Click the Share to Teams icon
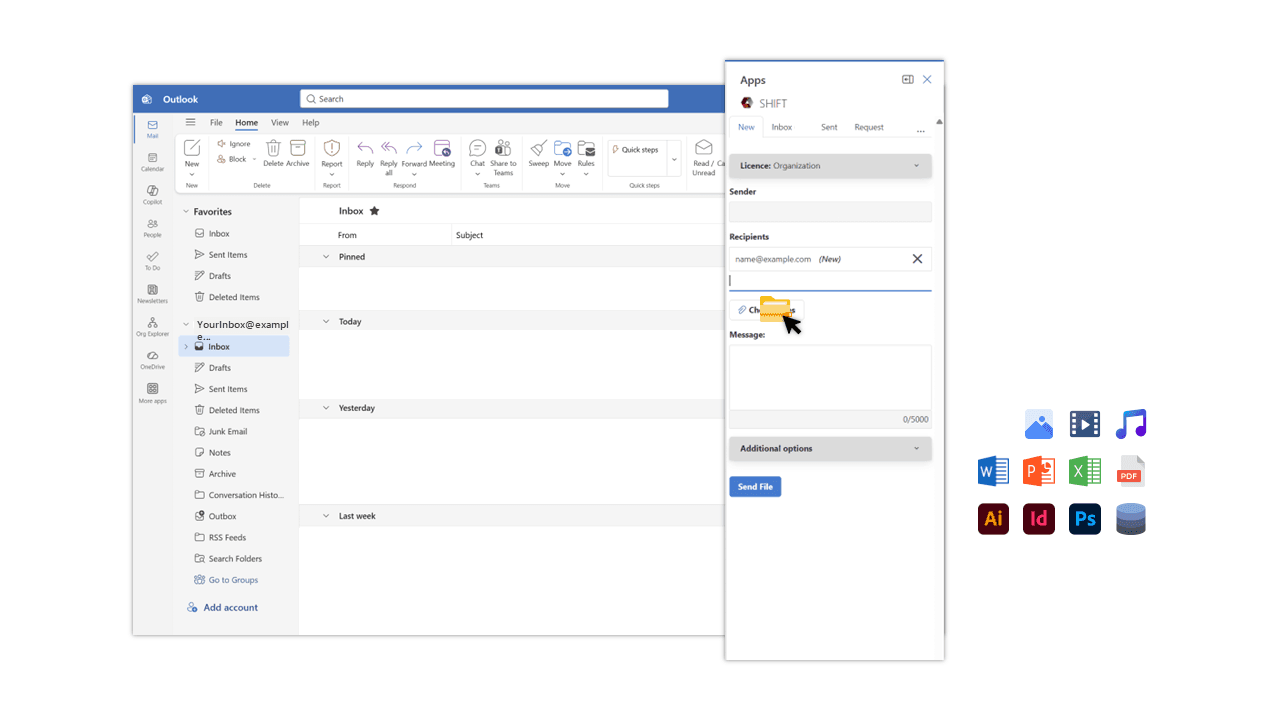The width and height of the screenshot is (1280, 720). [503, 148]
